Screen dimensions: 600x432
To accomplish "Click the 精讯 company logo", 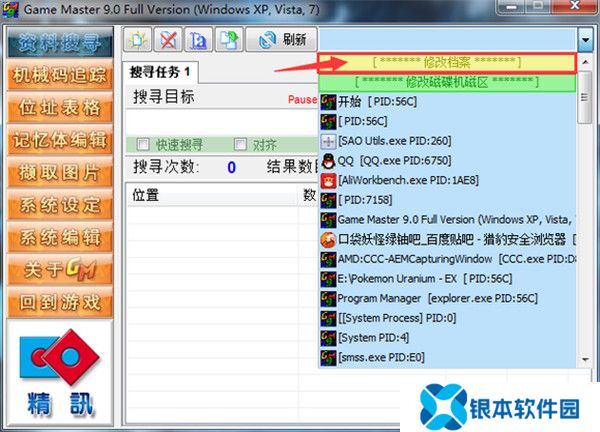I will tap(60, 373).
